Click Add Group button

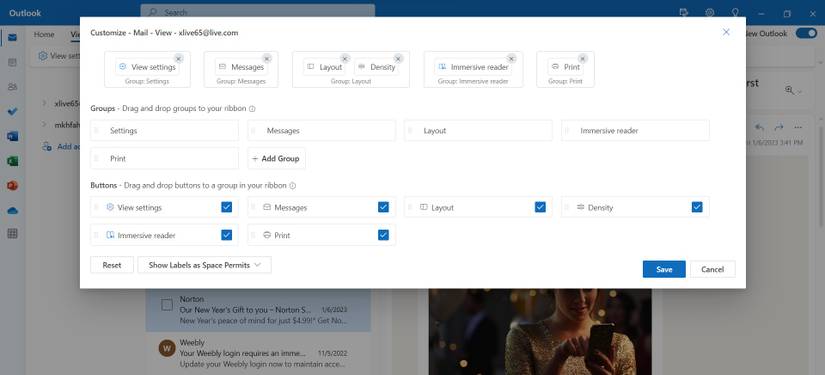(276, 158)
